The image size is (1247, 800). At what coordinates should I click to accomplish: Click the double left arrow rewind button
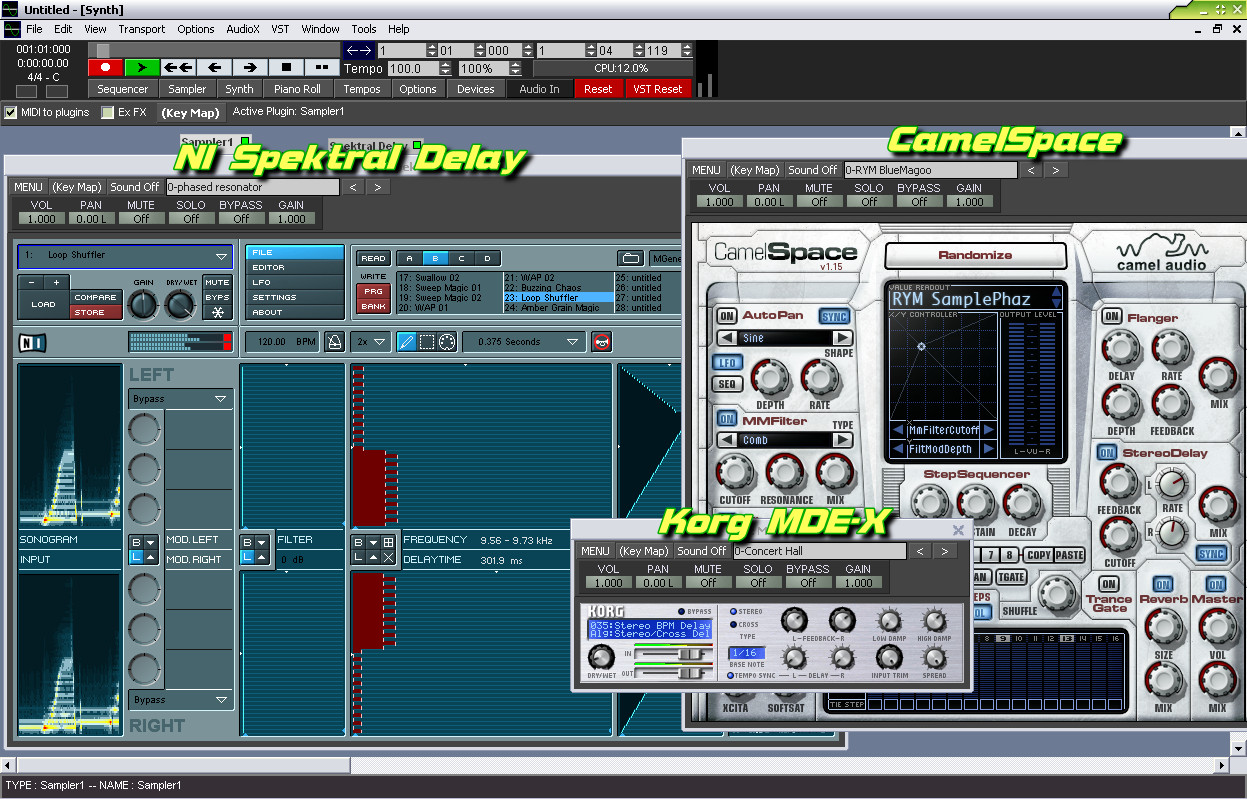click(x=178, y=68)
